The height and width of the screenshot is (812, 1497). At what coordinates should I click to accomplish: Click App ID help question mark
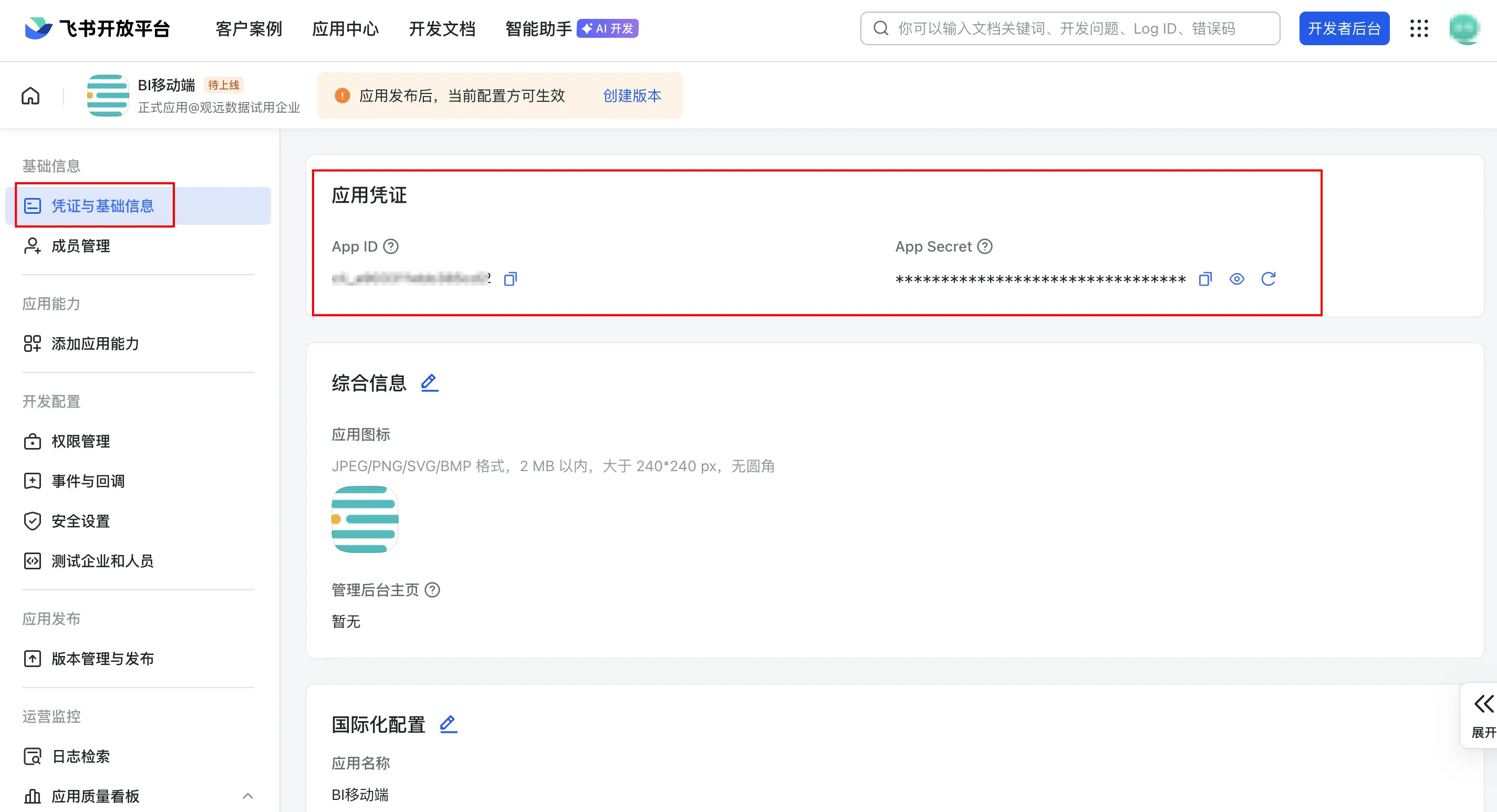(x=391, y=246)
